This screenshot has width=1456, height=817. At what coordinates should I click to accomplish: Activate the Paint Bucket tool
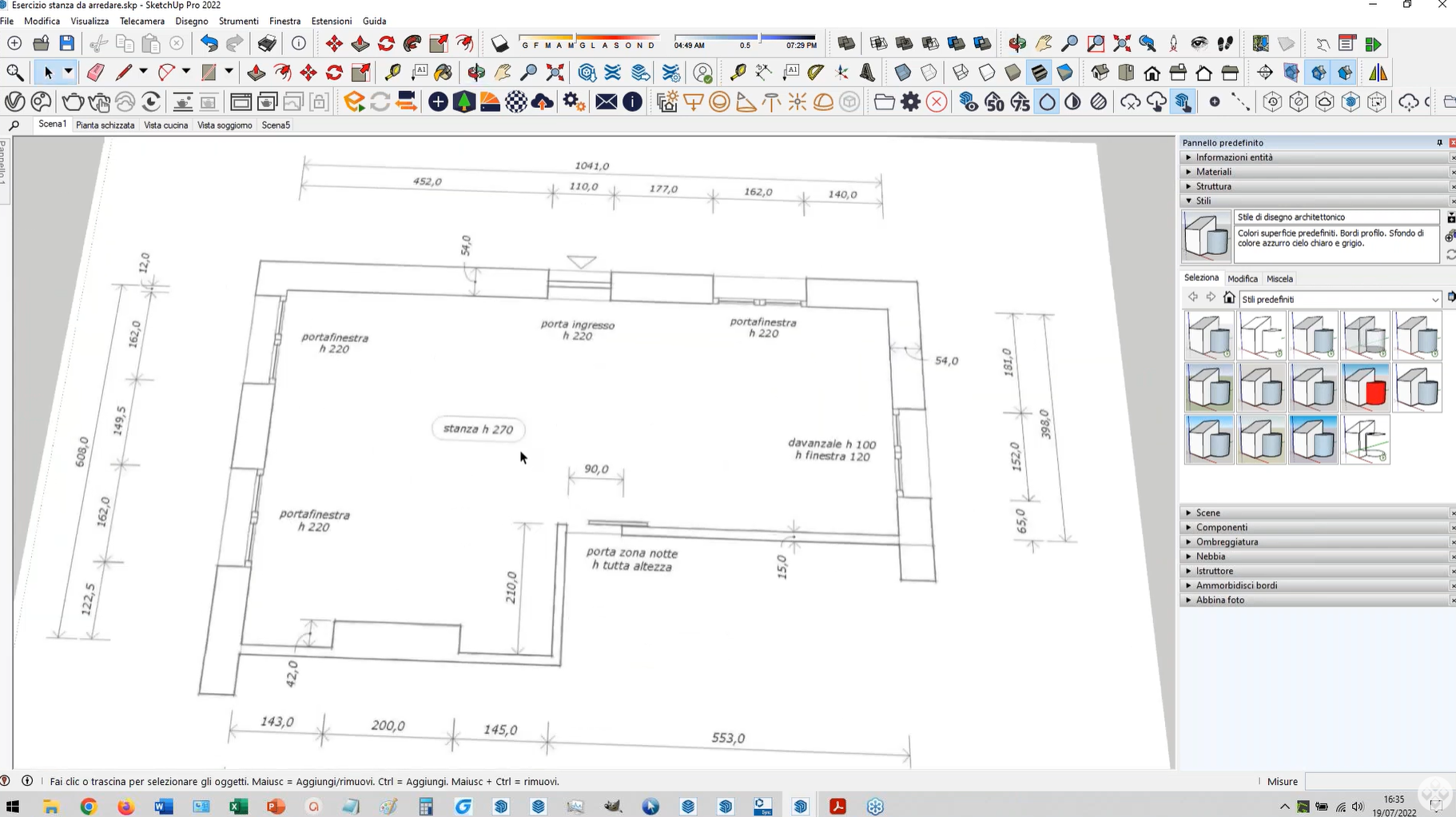tap(443, 73)
